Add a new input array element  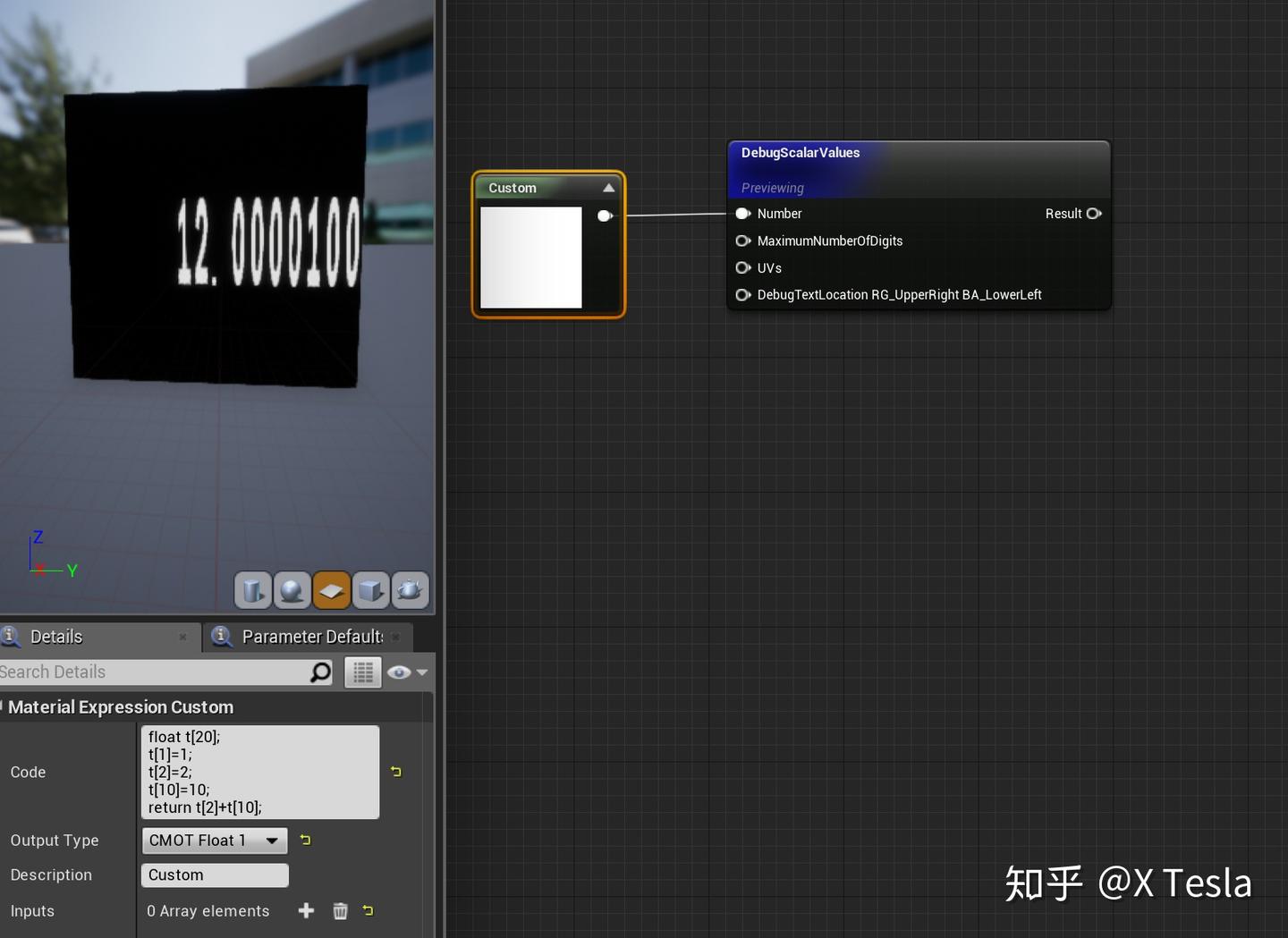click(306, 910)
